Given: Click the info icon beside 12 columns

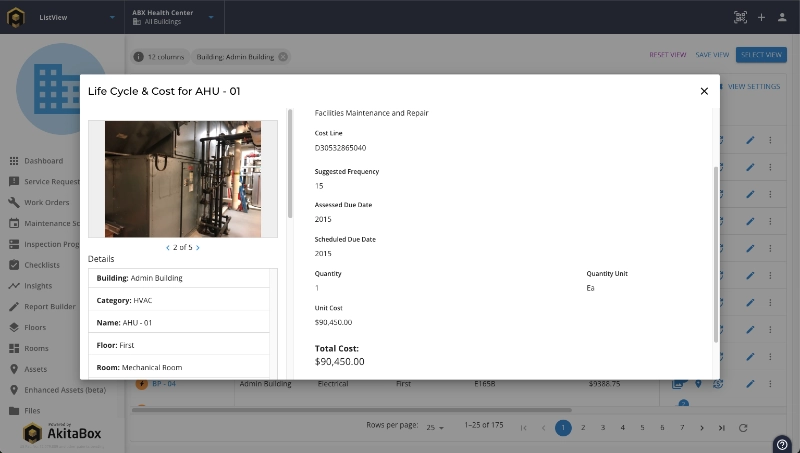Looking at the screenshot, I should [139, 57].
